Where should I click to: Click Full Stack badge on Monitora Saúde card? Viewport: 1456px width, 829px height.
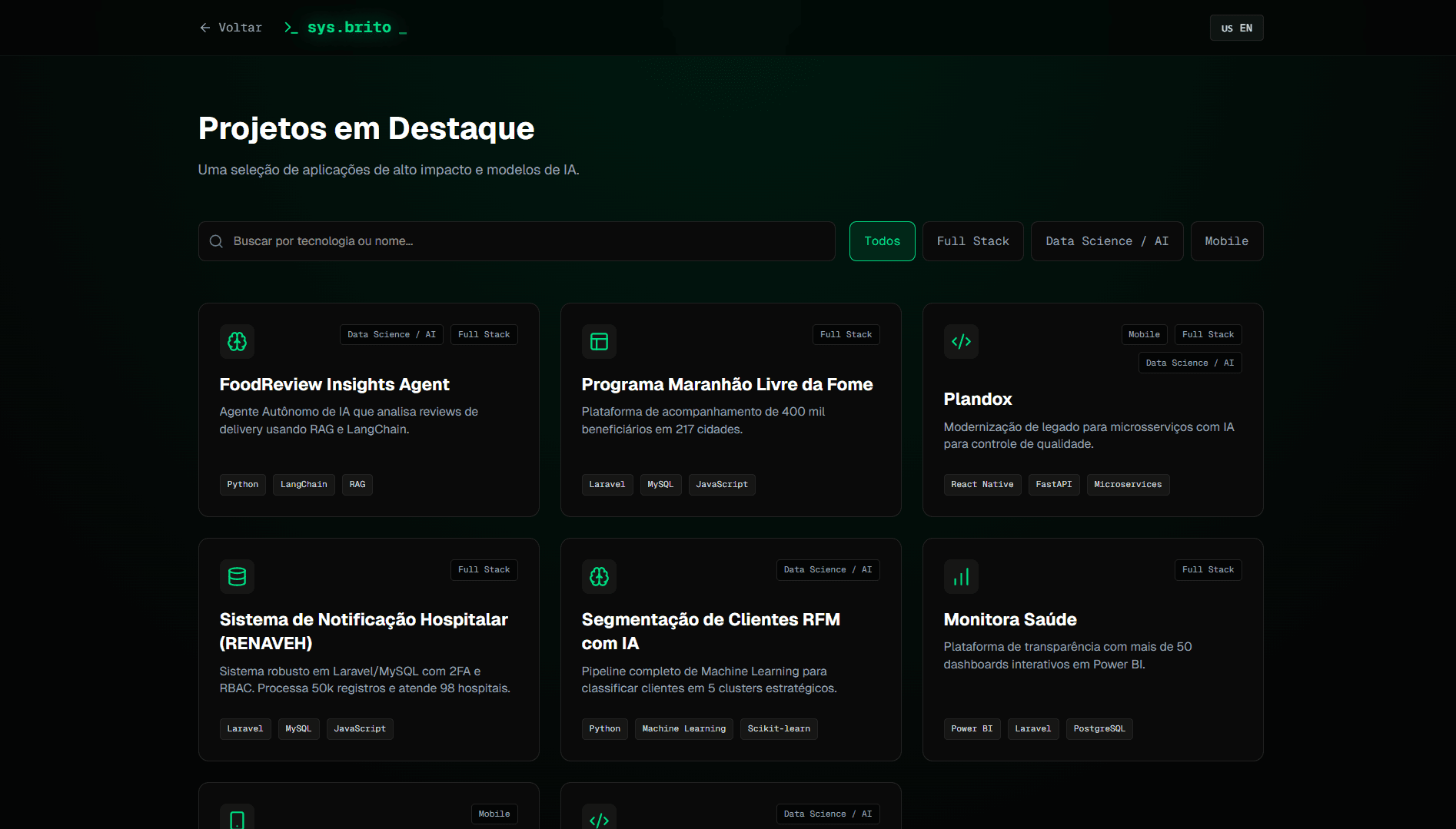pos(1208,569)
